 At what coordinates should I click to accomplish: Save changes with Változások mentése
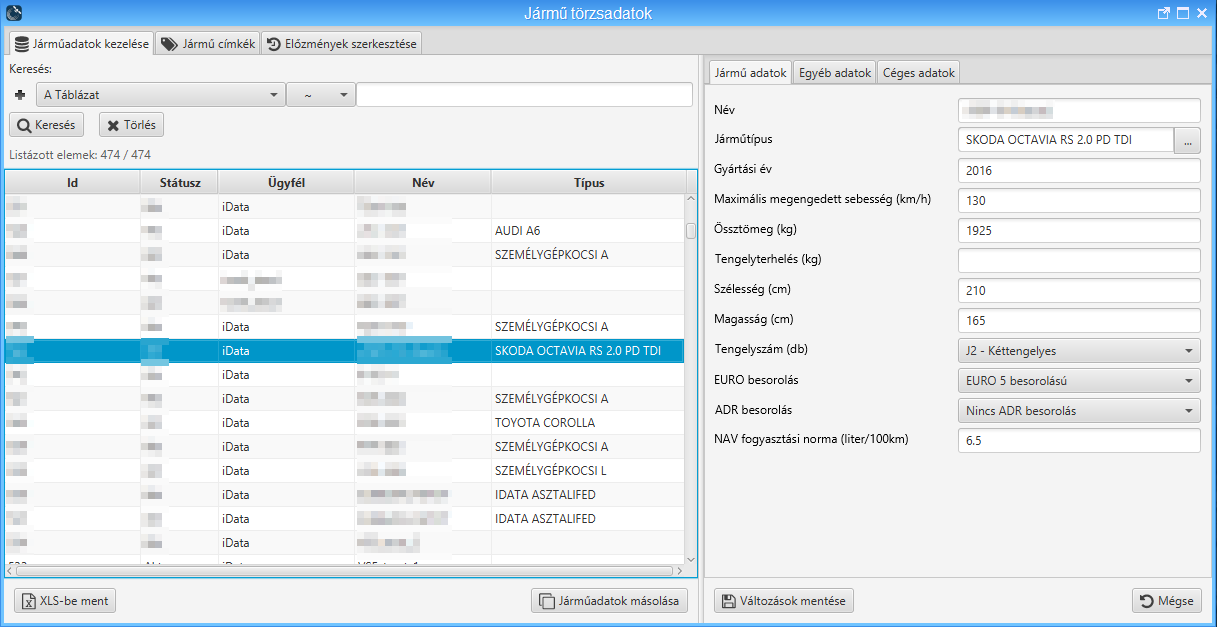tap(784, 601)
